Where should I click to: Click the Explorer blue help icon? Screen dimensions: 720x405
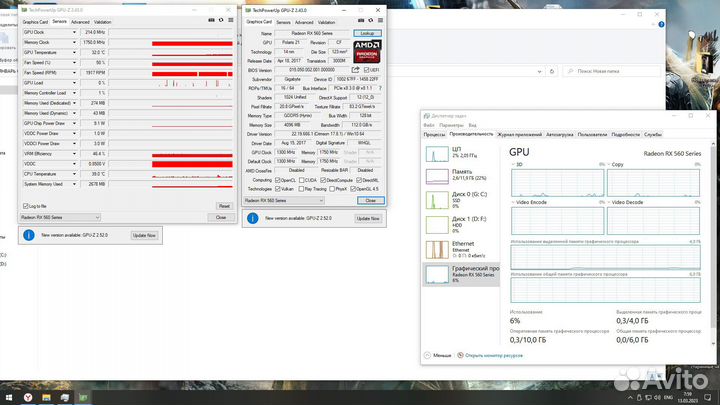coord(661,24)
